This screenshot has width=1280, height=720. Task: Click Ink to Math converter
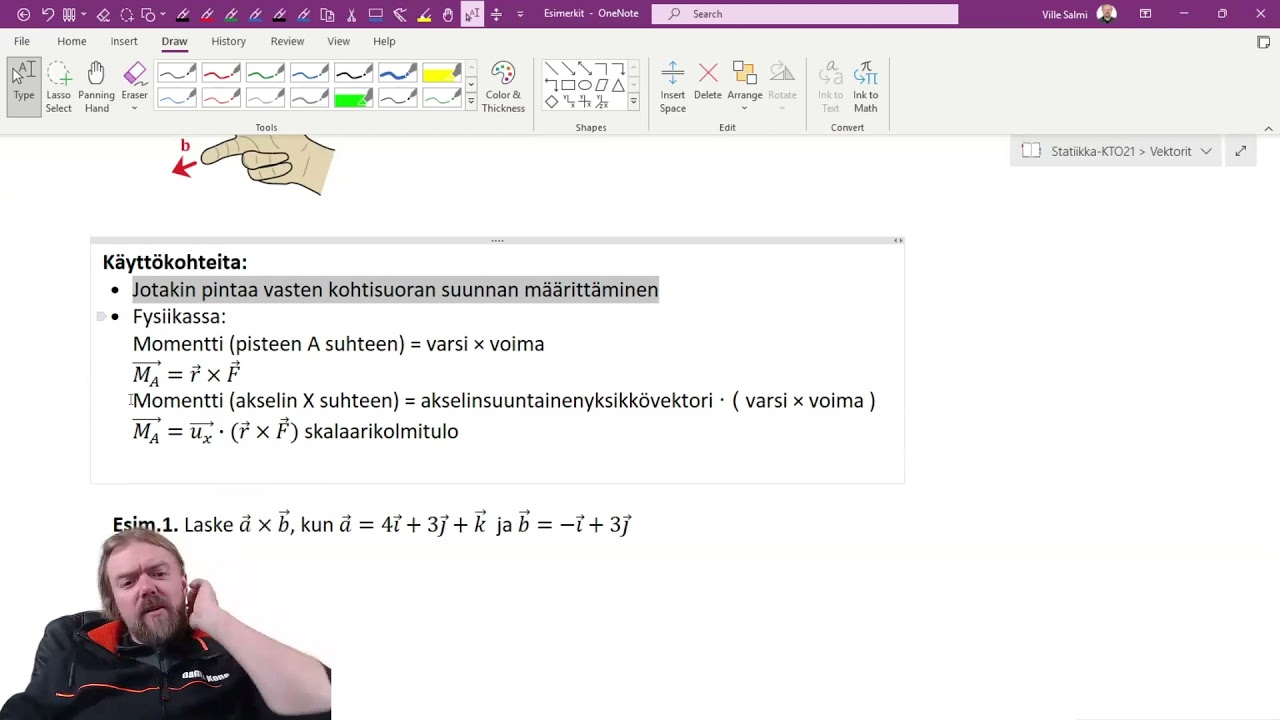tap(866, 87)
